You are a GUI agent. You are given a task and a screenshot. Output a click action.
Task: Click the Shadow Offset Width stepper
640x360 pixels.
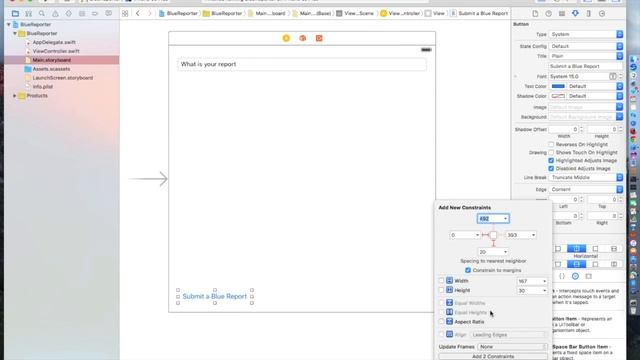click(x=582, y=129)
